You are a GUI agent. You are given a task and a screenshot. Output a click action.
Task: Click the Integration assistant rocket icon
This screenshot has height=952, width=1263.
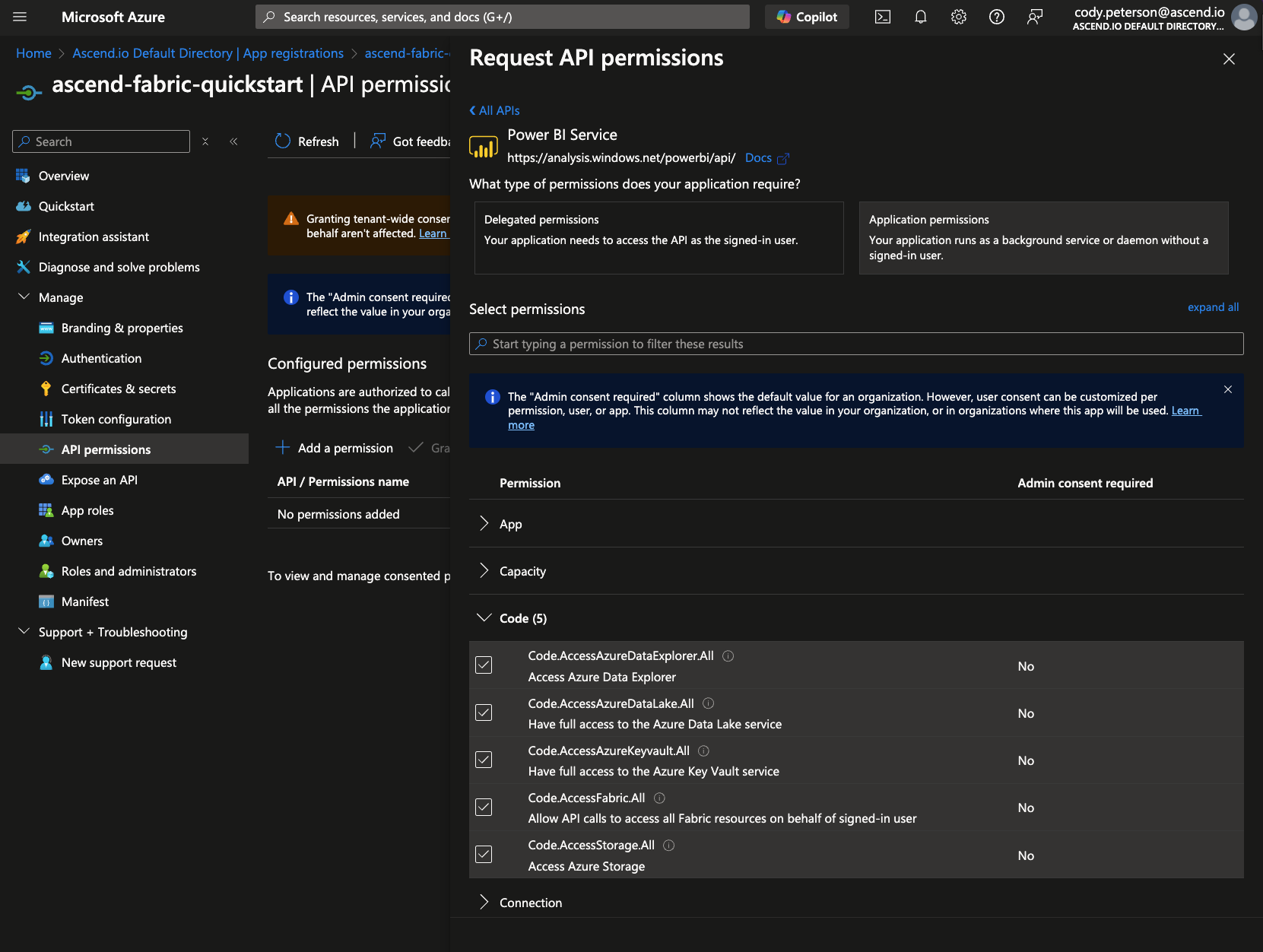24,236
